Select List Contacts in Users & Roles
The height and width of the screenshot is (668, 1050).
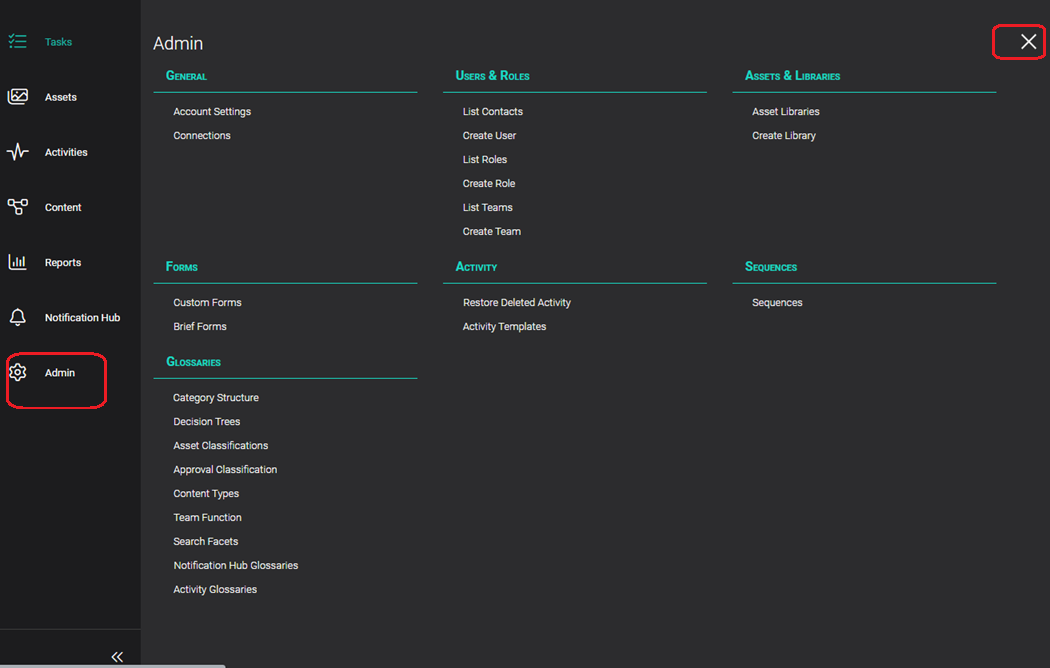[492, 111]
